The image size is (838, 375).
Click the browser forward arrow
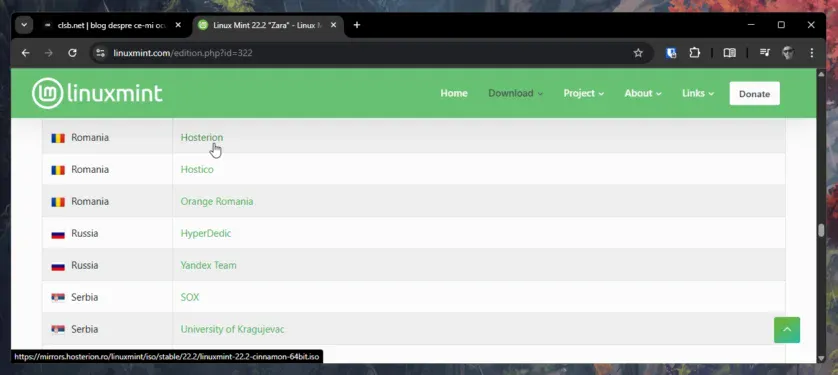(x=49, y=53)
